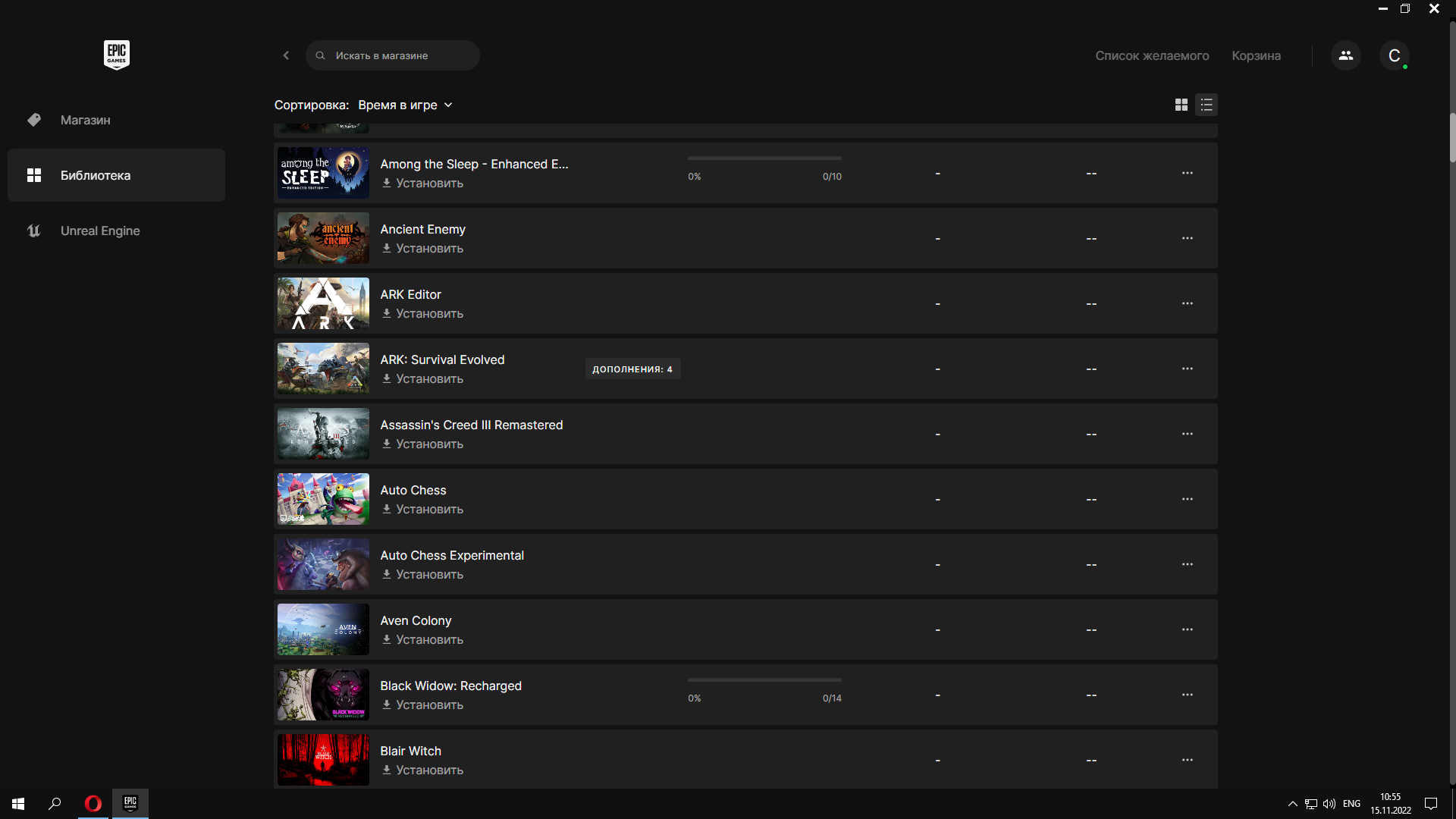Click the Epic Games logo
Screen dimensions: 1456x819
coord(116,55)
